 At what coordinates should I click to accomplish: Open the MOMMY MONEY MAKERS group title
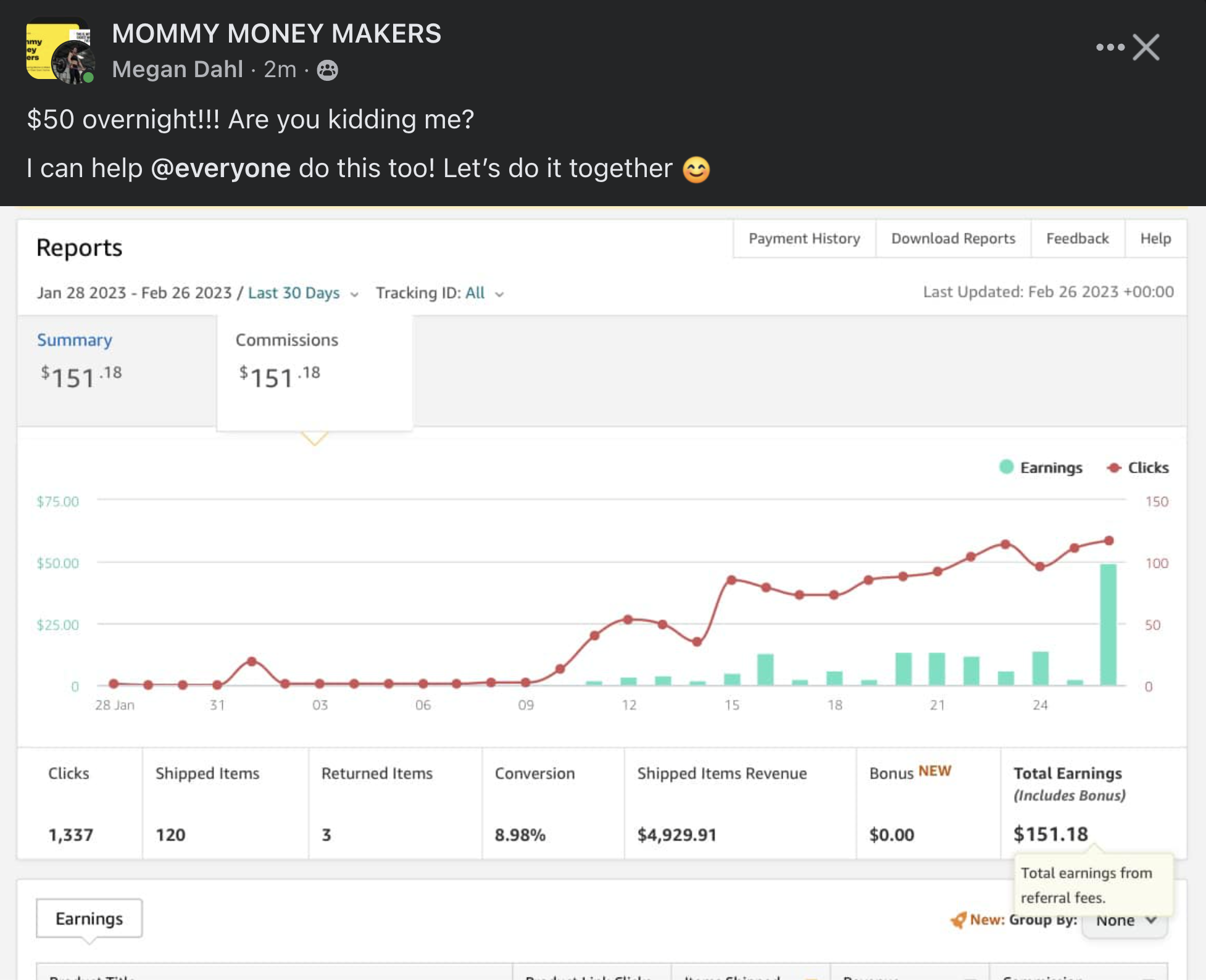pyautogui.click(x=277, y=33)
